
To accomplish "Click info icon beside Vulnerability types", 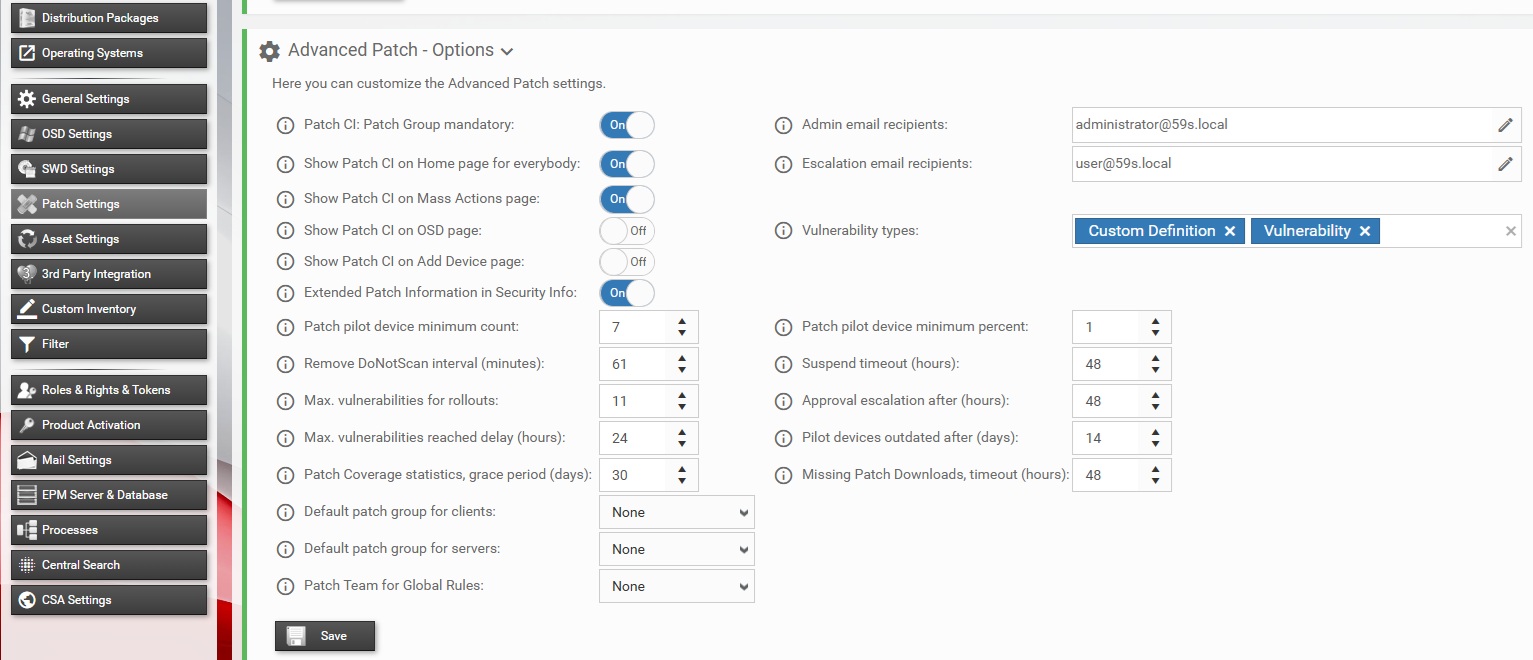I will [784, 231].
